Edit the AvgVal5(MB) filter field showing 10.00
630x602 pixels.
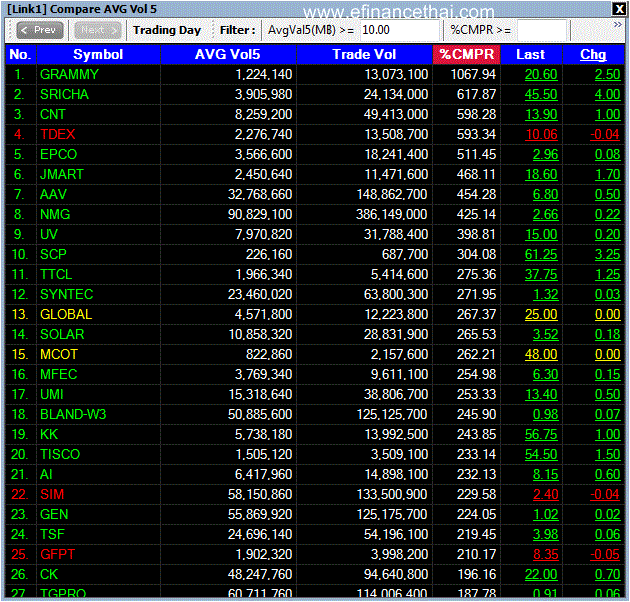pos(399,30)
